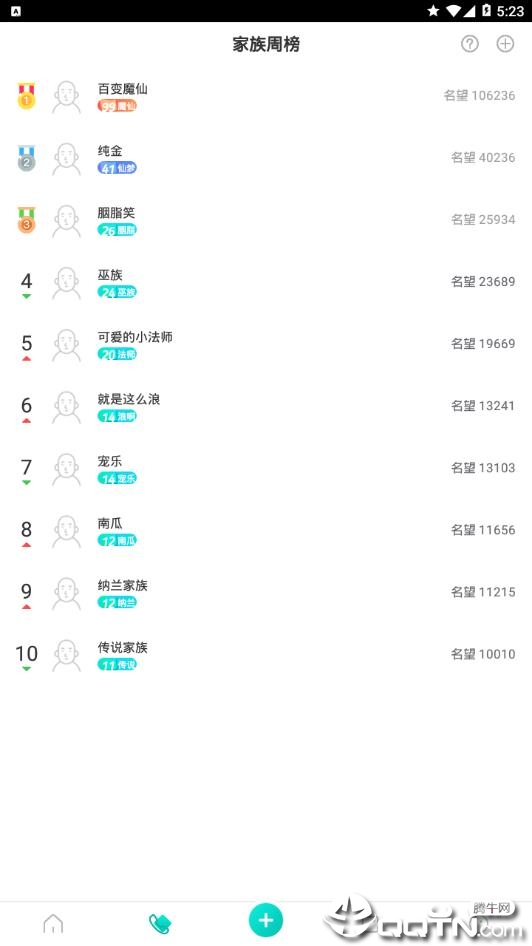The width and height of the screenshot is (532, 946).
Task: Open the help question mark icon
Action: pos(469,44)
